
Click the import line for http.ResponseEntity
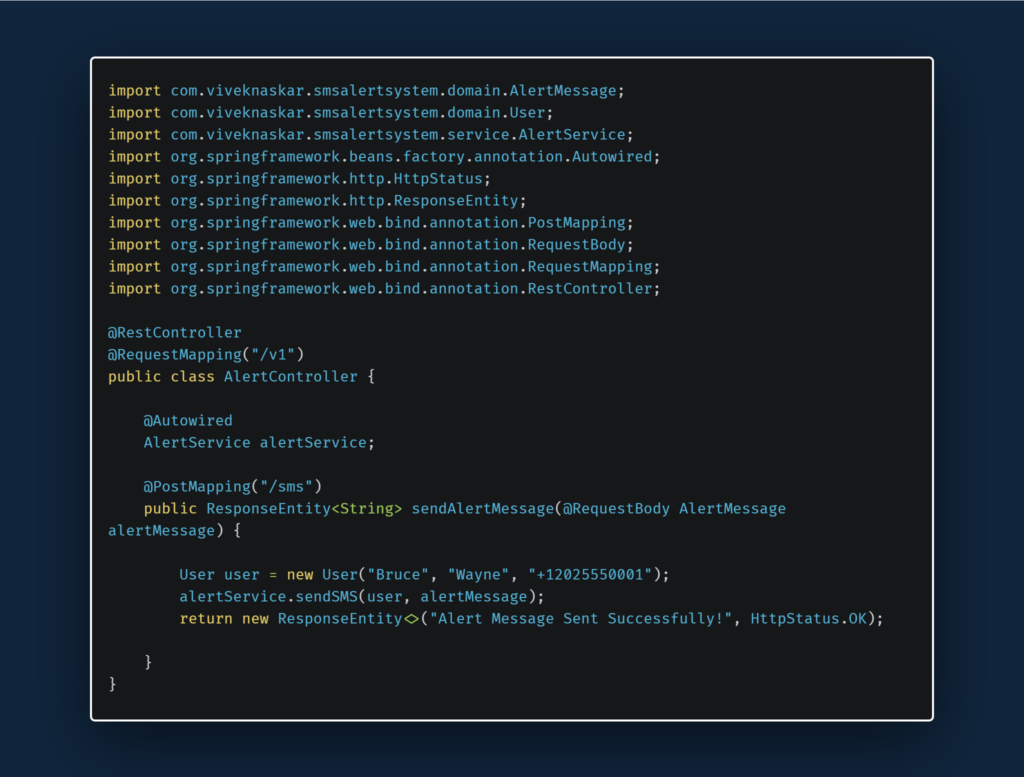[x=317, y=200]
